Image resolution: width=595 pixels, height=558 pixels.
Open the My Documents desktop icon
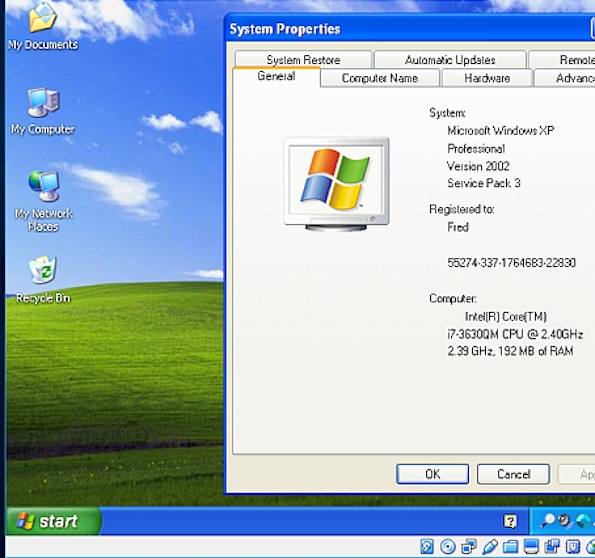tap(43, 27)
